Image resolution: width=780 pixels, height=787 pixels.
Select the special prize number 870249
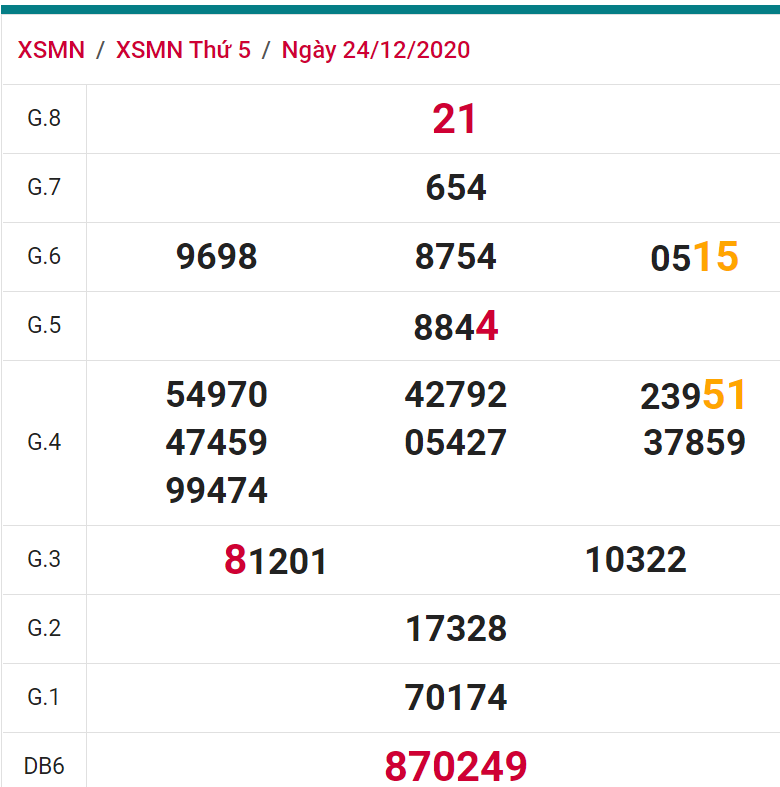(455, 767)
